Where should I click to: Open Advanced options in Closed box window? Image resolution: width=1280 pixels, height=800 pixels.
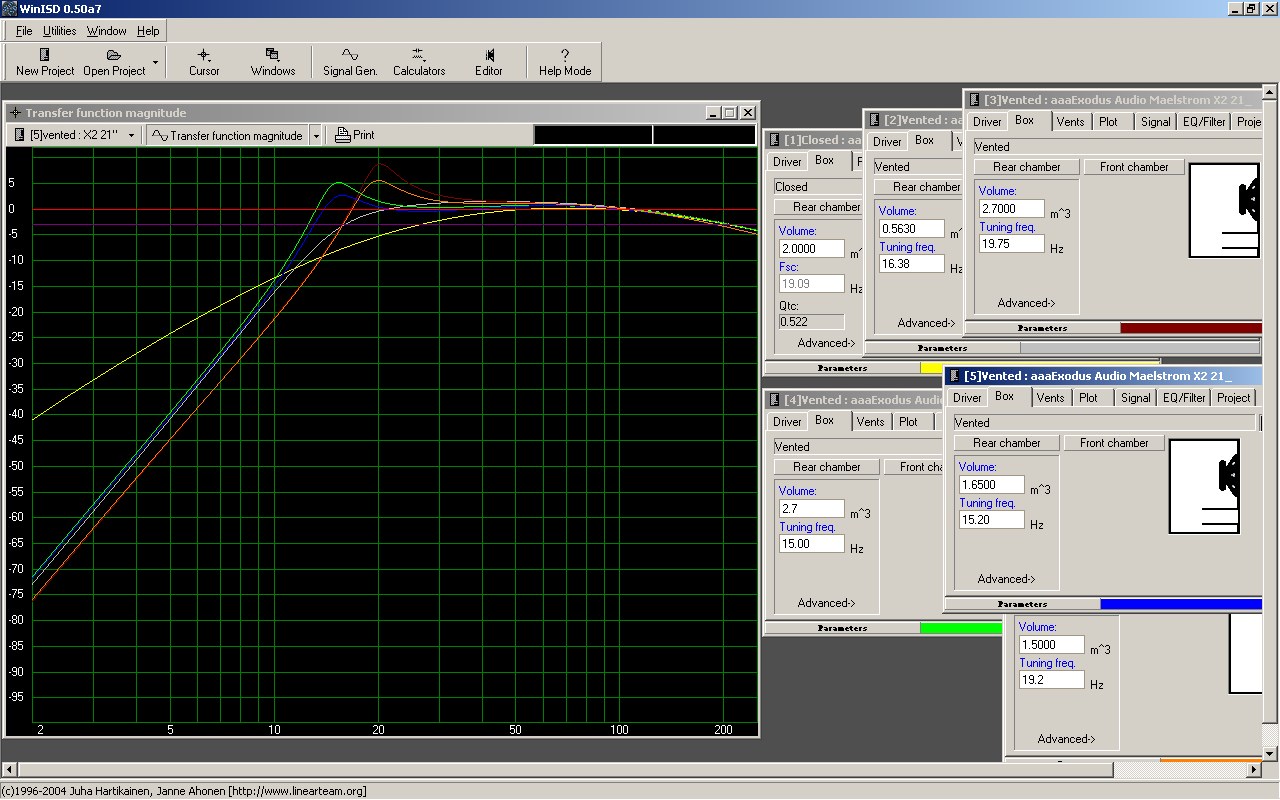tap(826, 343)
